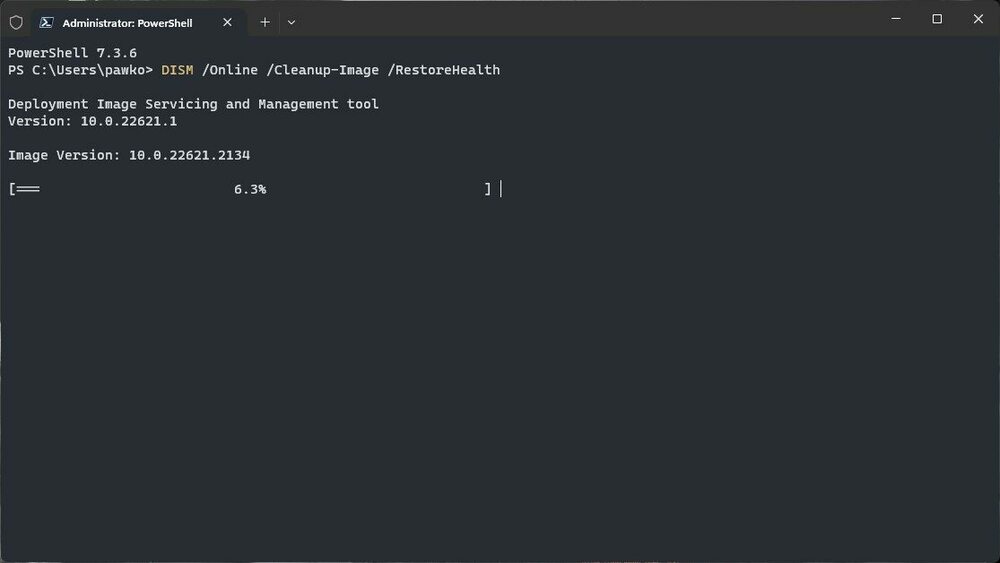Image resolution: width=1000 pixels, height=563 pixels.
Task: Close the terminal window
Action: click(x=978, y=19)
